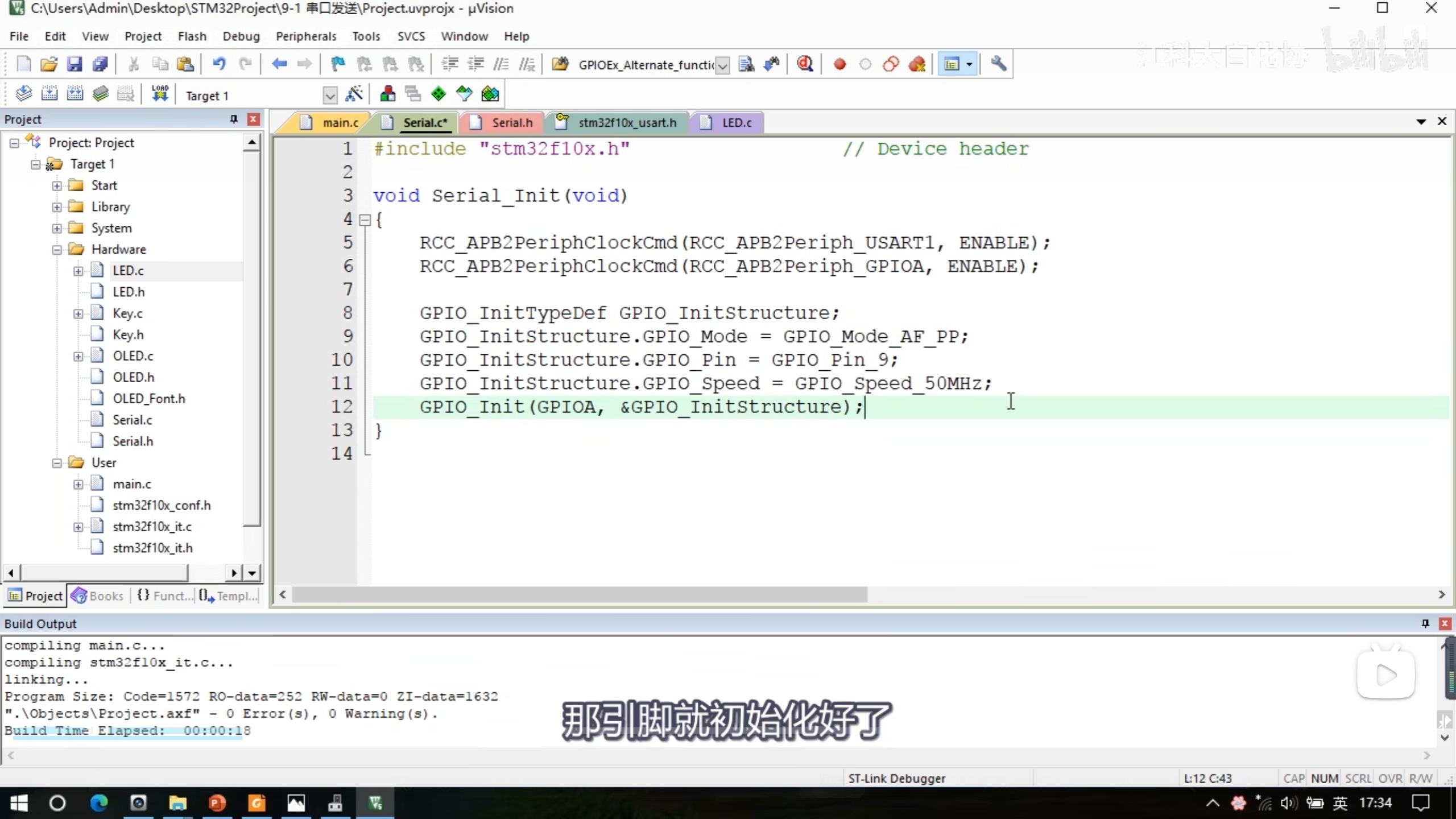Toggle pin on Project panel
This screenshot has height=819, width=1456.
pos(233,119)
